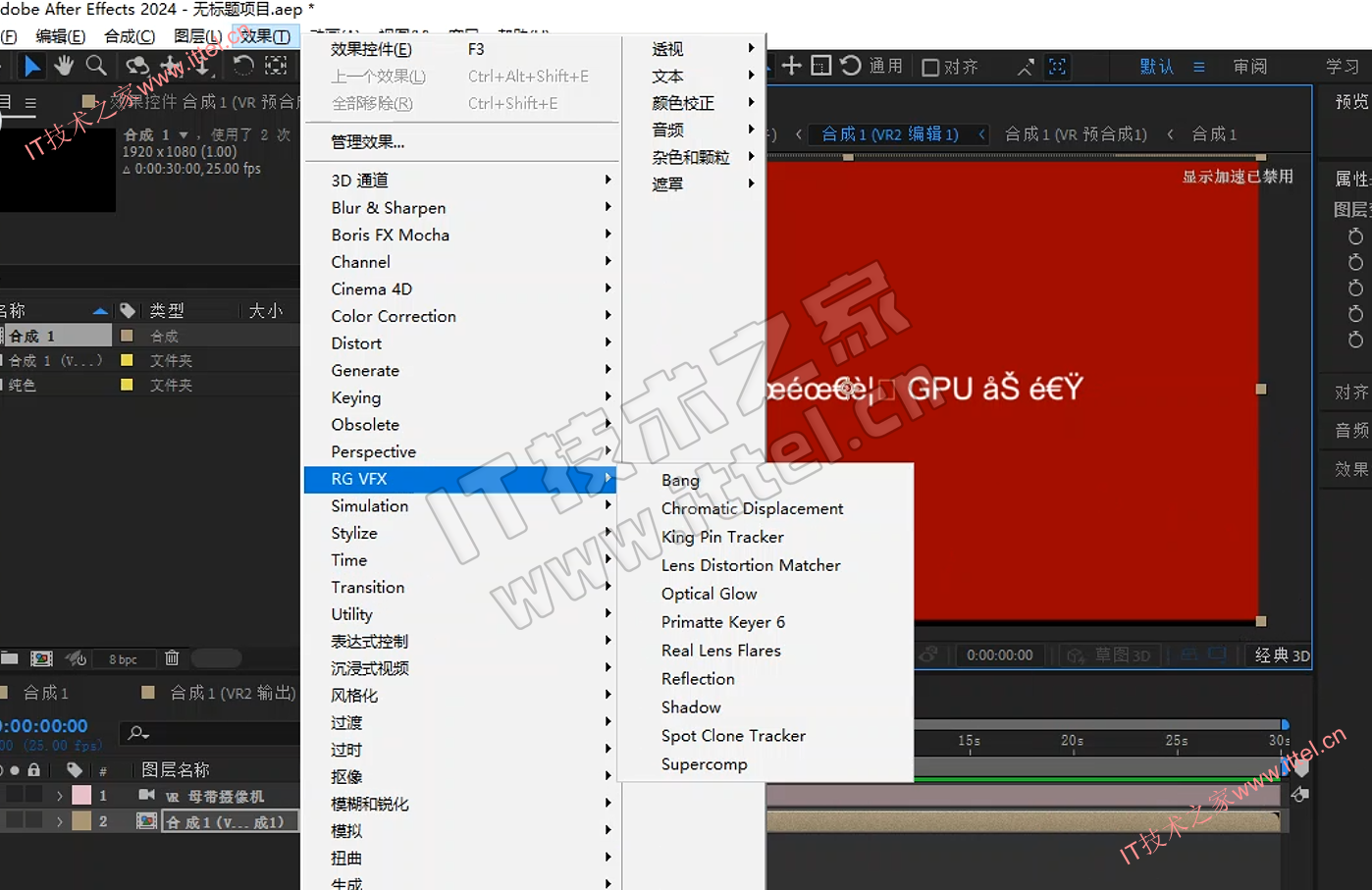This screenshot has height=890, width=1372.
Task: Open the 编辑(E) menu
Action: (60, 36)
